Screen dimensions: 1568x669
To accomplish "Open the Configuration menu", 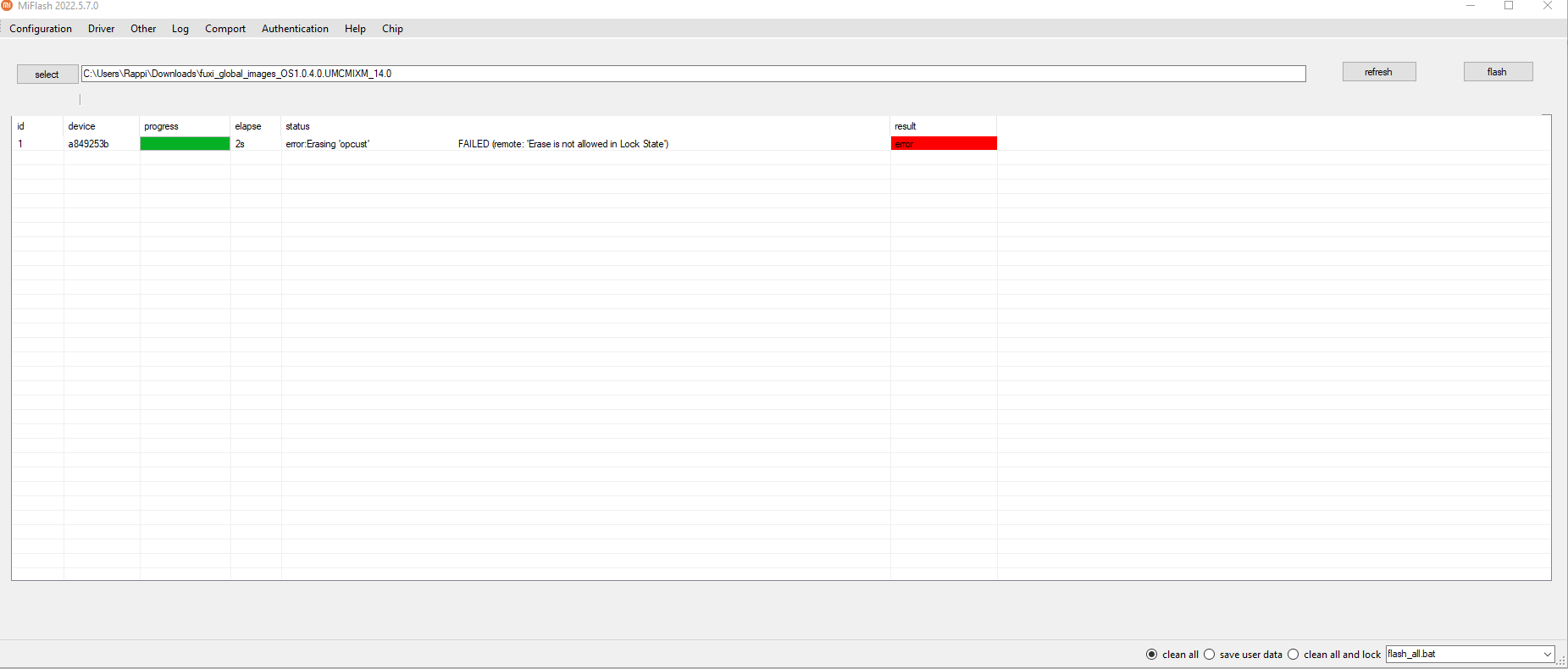I will (41, 29).
